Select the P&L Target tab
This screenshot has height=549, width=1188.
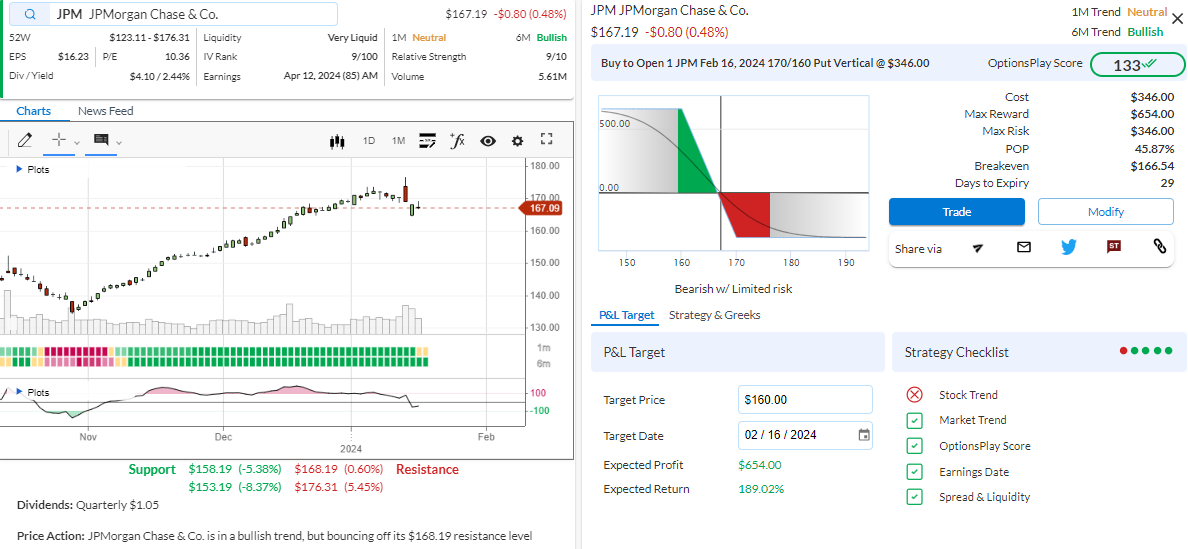coord(626,315)
